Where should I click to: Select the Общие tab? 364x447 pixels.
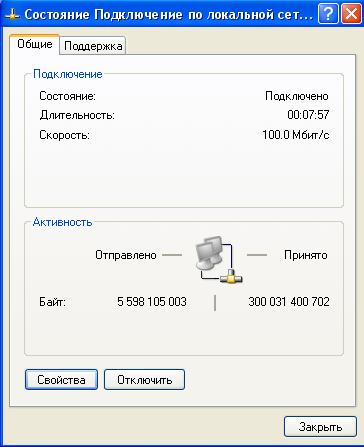pyautogui.click(x=35, y=44)
